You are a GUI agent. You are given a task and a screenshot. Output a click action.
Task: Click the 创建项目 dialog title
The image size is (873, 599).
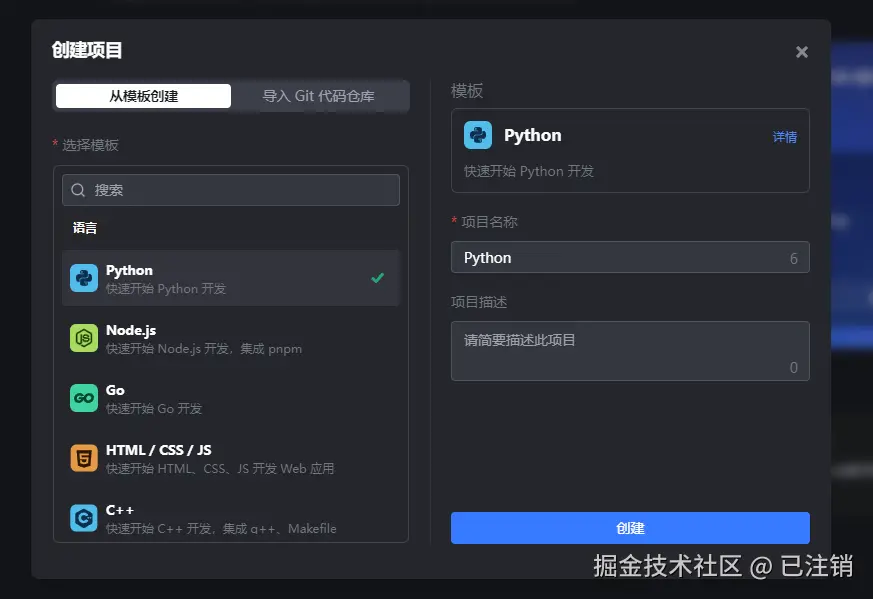[x=87, y=50]
